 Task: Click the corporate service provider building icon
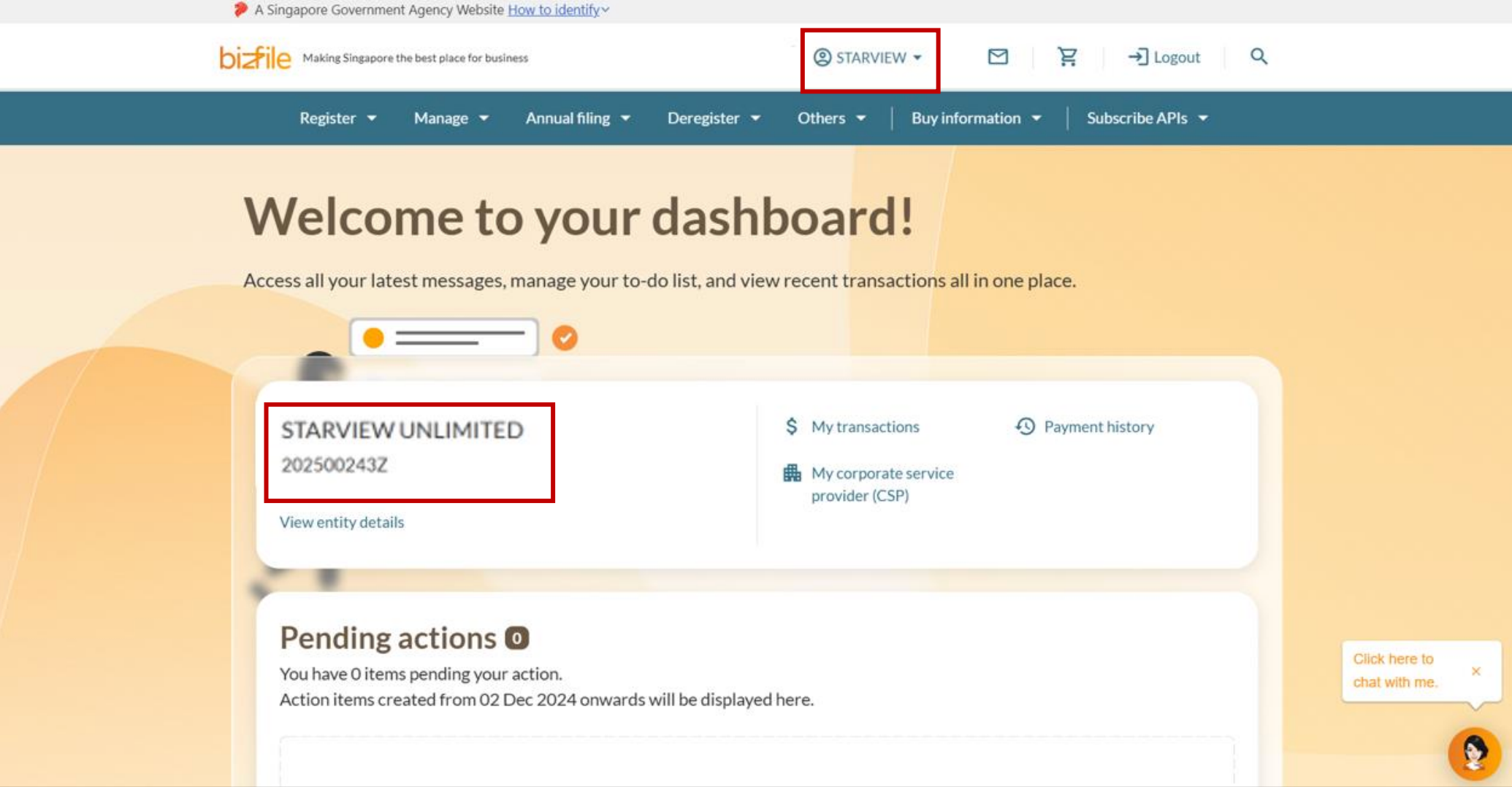tap(792, 473)
